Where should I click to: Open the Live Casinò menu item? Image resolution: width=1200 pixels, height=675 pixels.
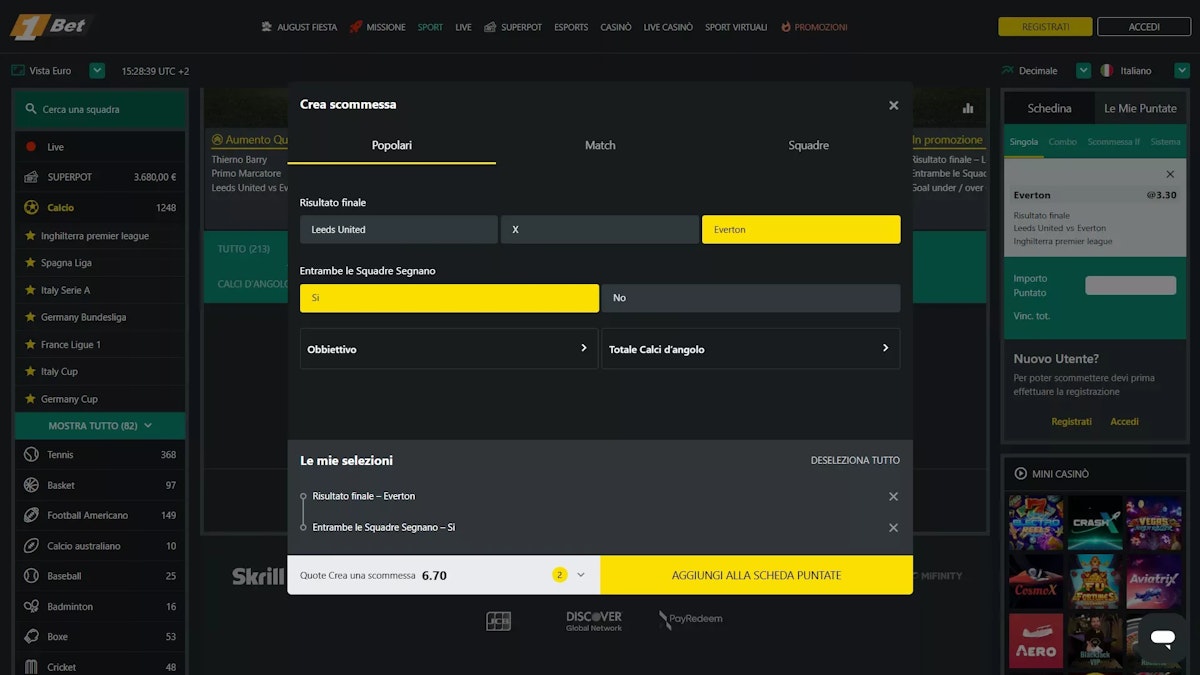[x=668, y=27]
